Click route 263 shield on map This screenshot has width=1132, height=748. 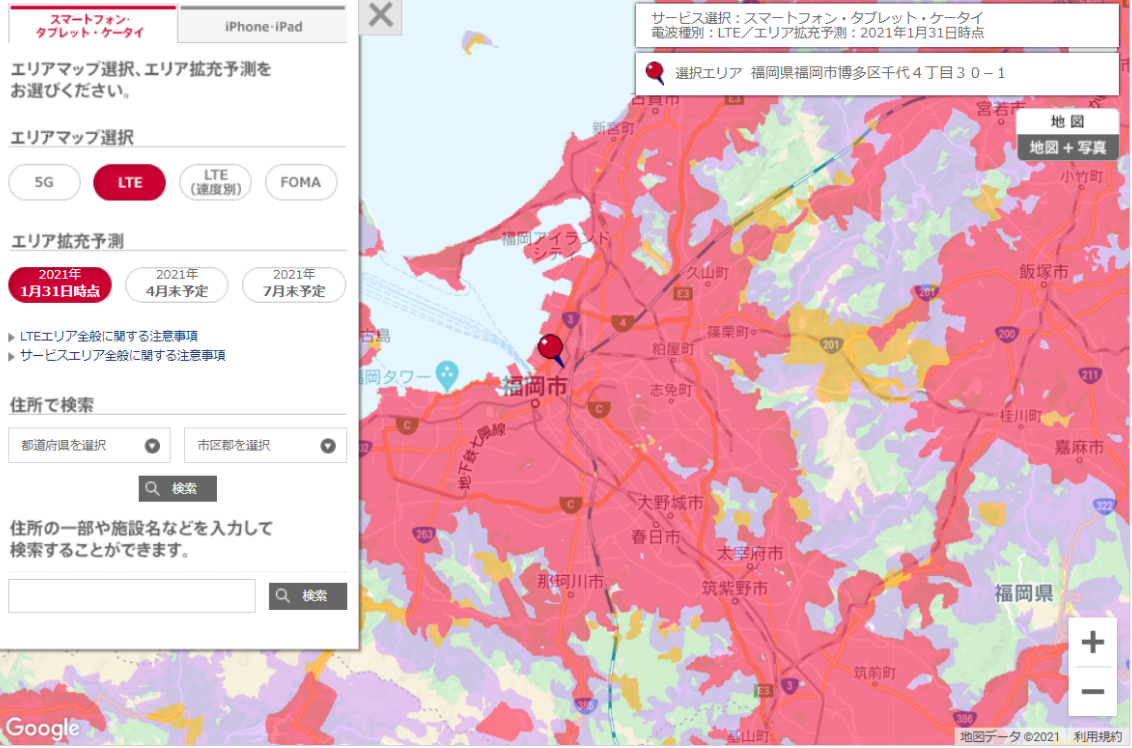[x=424, y=535]
